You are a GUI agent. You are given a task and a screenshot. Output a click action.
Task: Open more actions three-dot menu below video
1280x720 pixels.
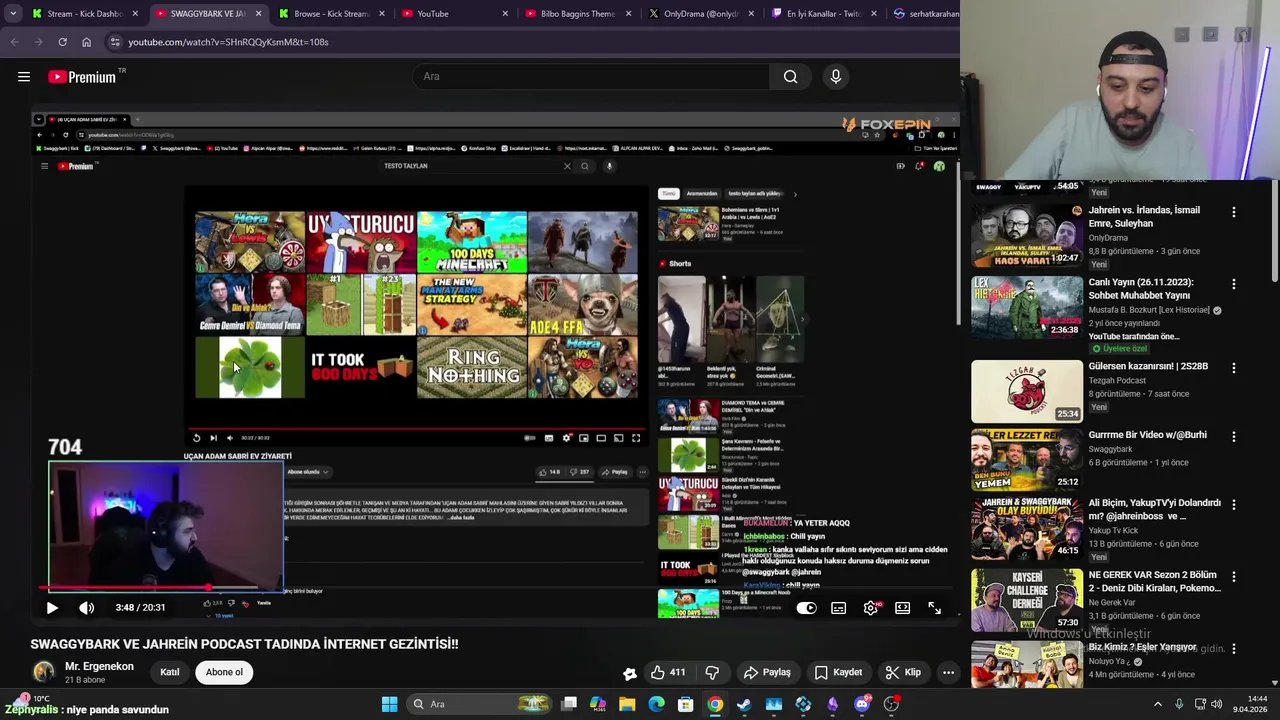(x=948, y=672)
